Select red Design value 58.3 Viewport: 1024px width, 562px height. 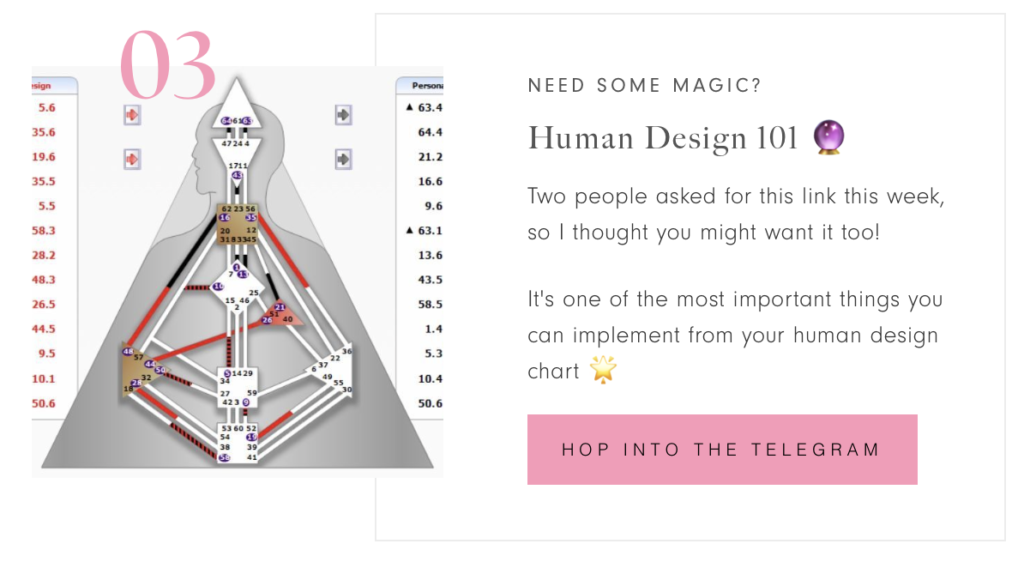44,230
